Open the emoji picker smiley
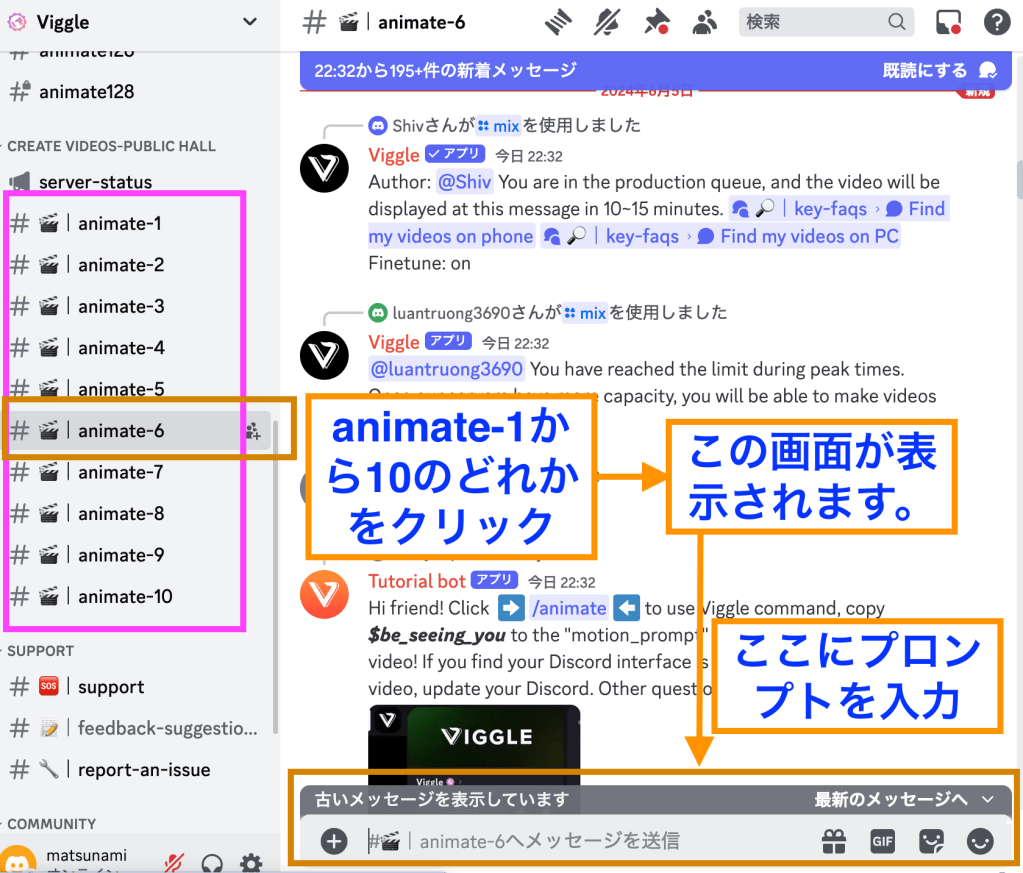Viewport: 1023px width, 873px height. (x=980, y=842)
